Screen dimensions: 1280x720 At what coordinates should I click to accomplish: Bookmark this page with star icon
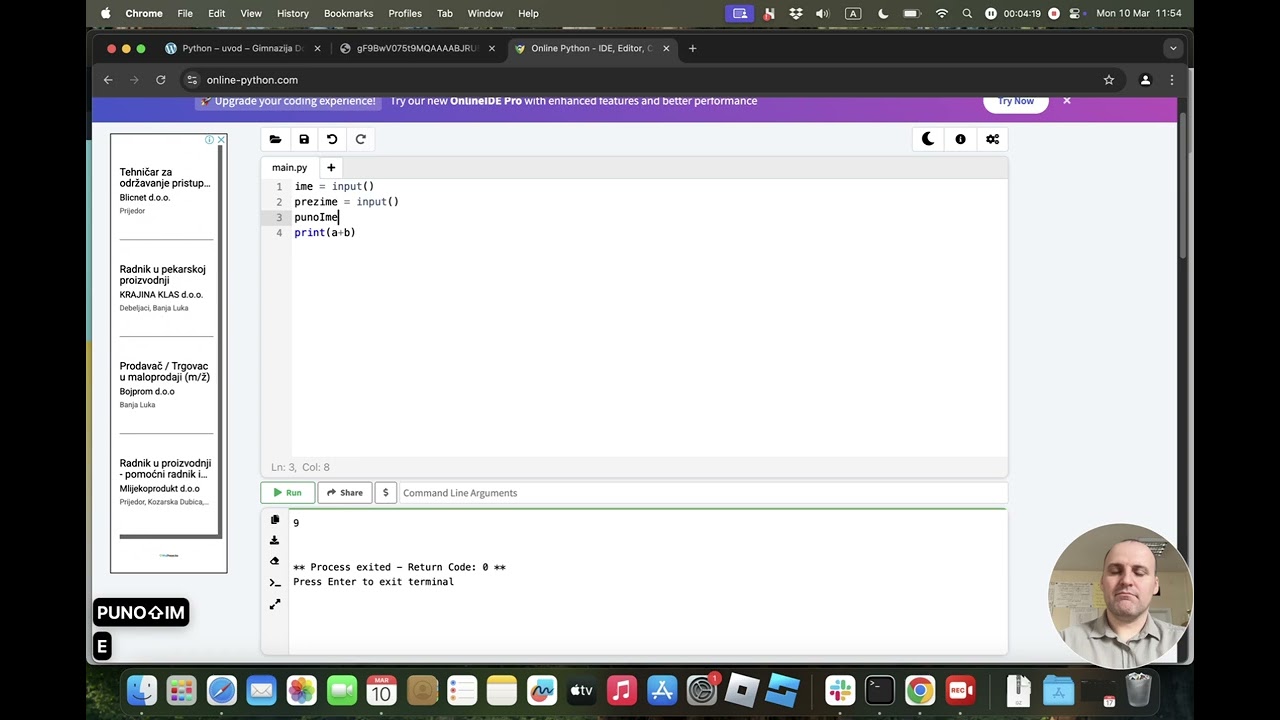point(1108,80)
